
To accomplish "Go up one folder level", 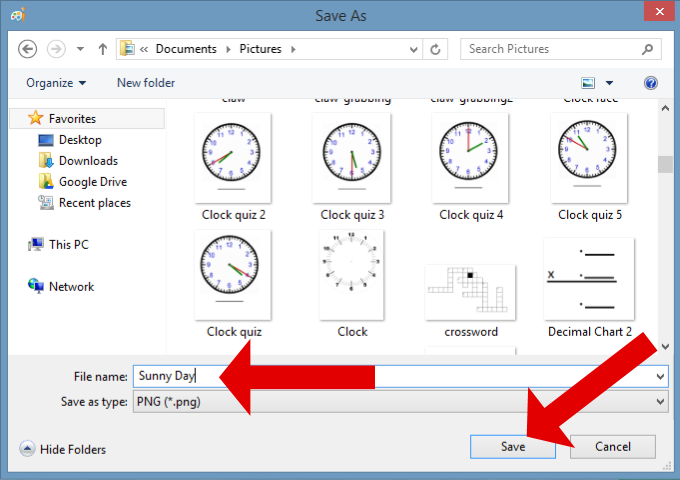I will click(102, 49).
